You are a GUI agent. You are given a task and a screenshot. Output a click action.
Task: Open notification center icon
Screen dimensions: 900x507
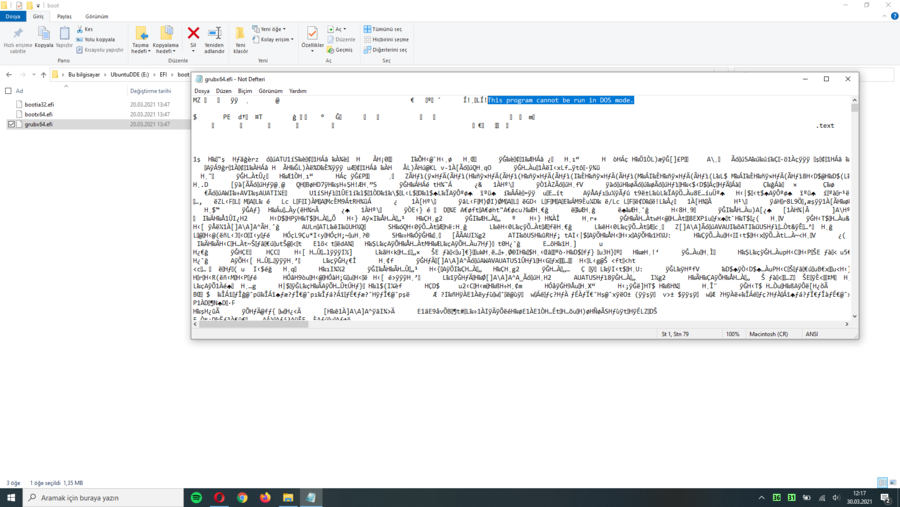886,498
